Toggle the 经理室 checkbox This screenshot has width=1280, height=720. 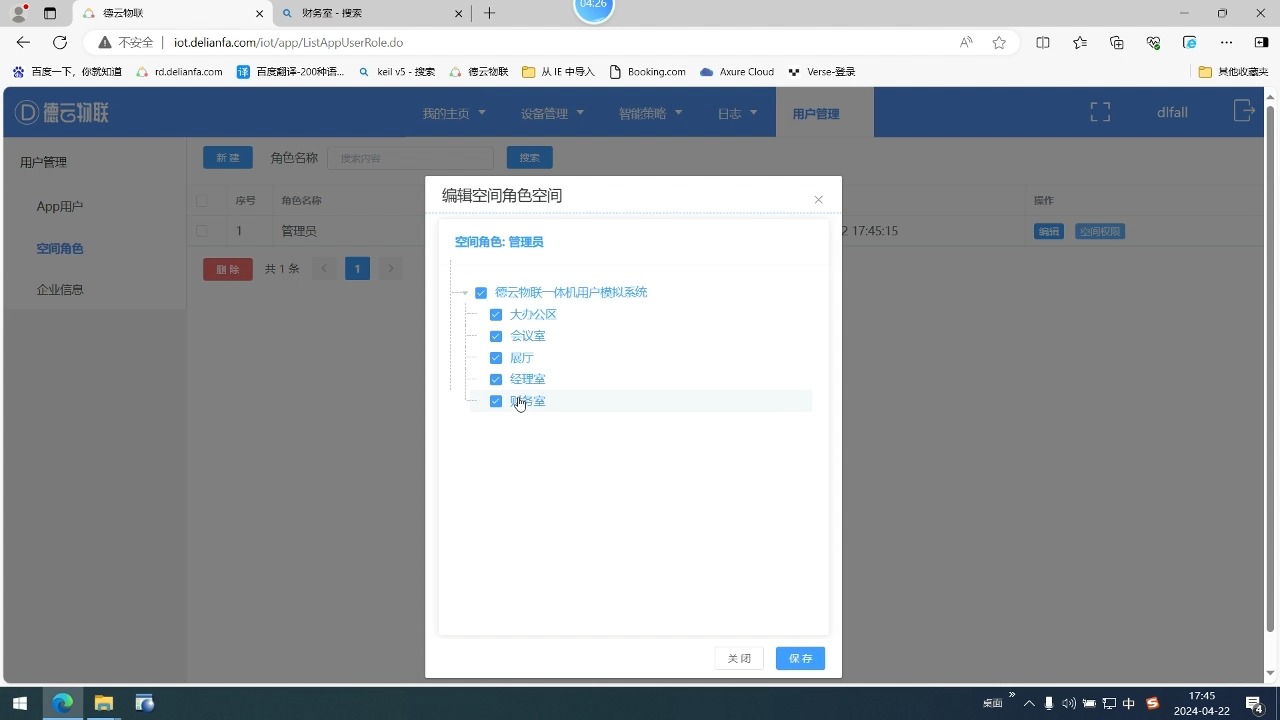click(496, 379)
